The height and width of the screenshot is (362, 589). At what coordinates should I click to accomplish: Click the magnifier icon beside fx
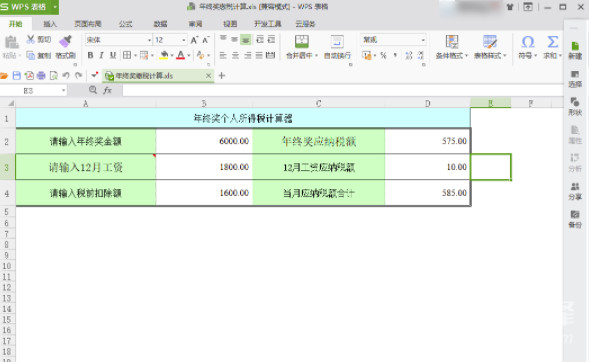(x=93, y=90)
